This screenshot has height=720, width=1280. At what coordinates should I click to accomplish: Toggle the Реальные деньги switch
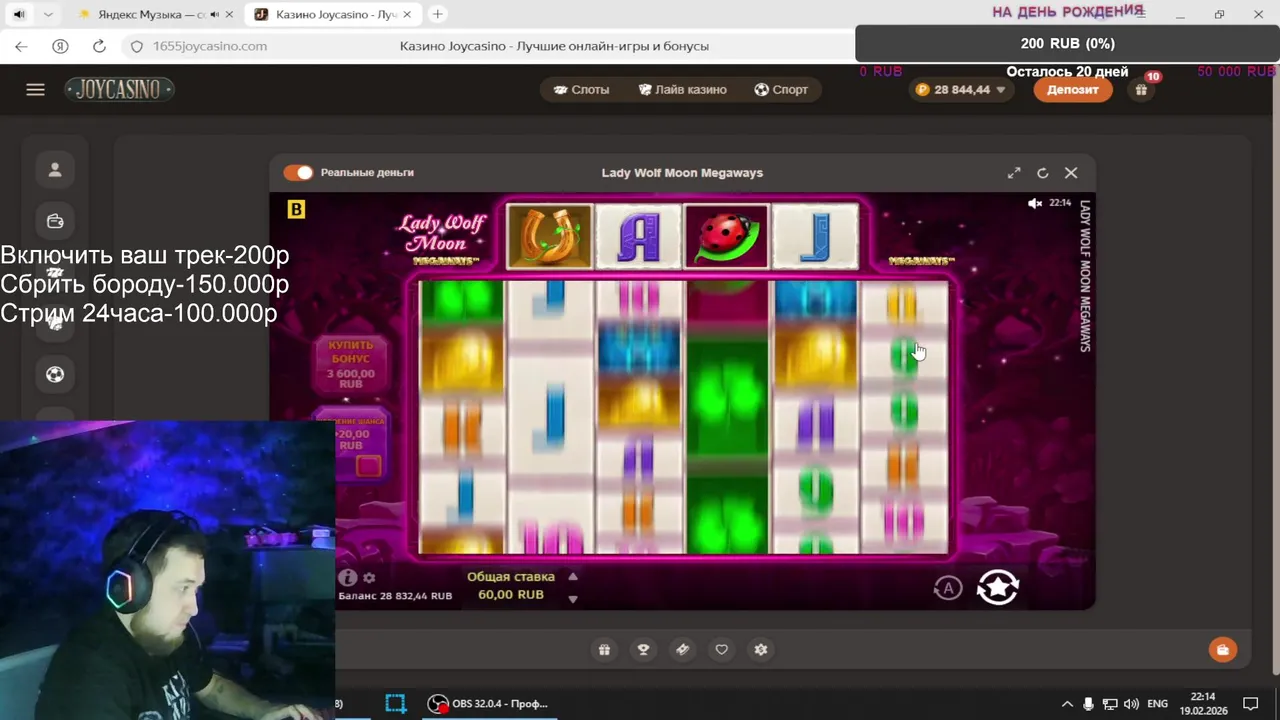(298, 173)
